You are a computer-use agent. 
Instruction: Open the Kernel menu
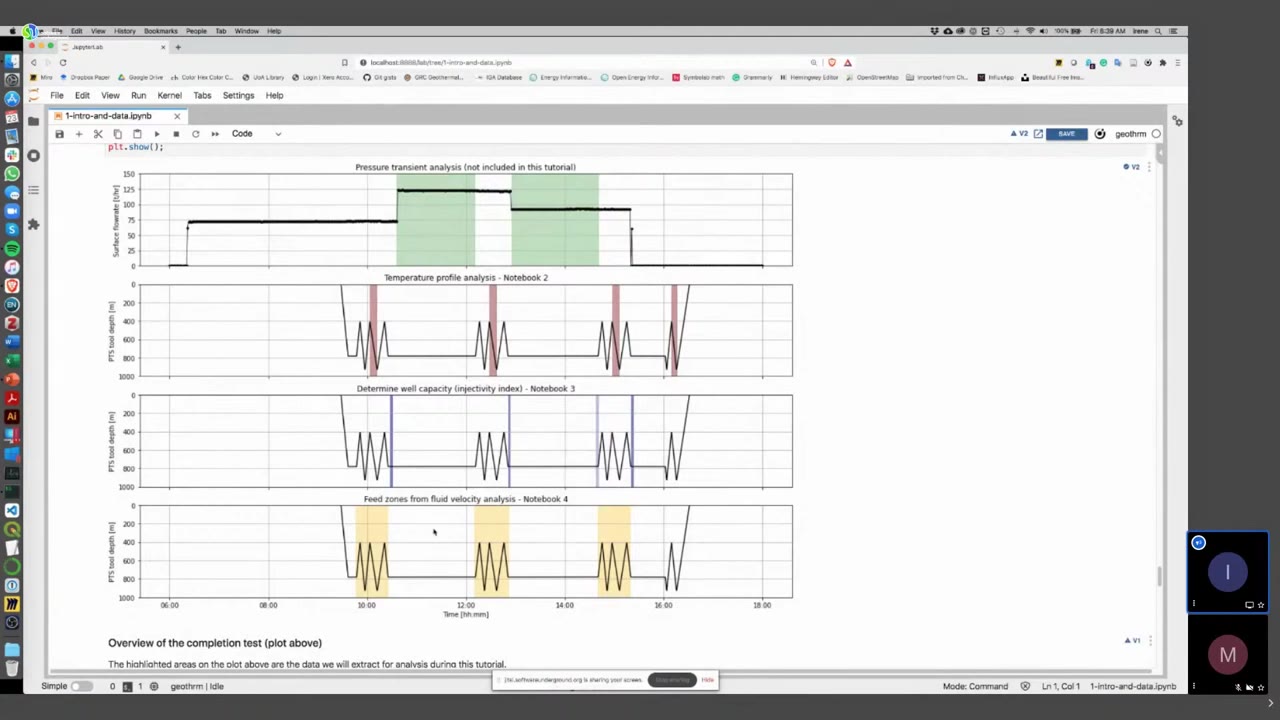[169, 95]
